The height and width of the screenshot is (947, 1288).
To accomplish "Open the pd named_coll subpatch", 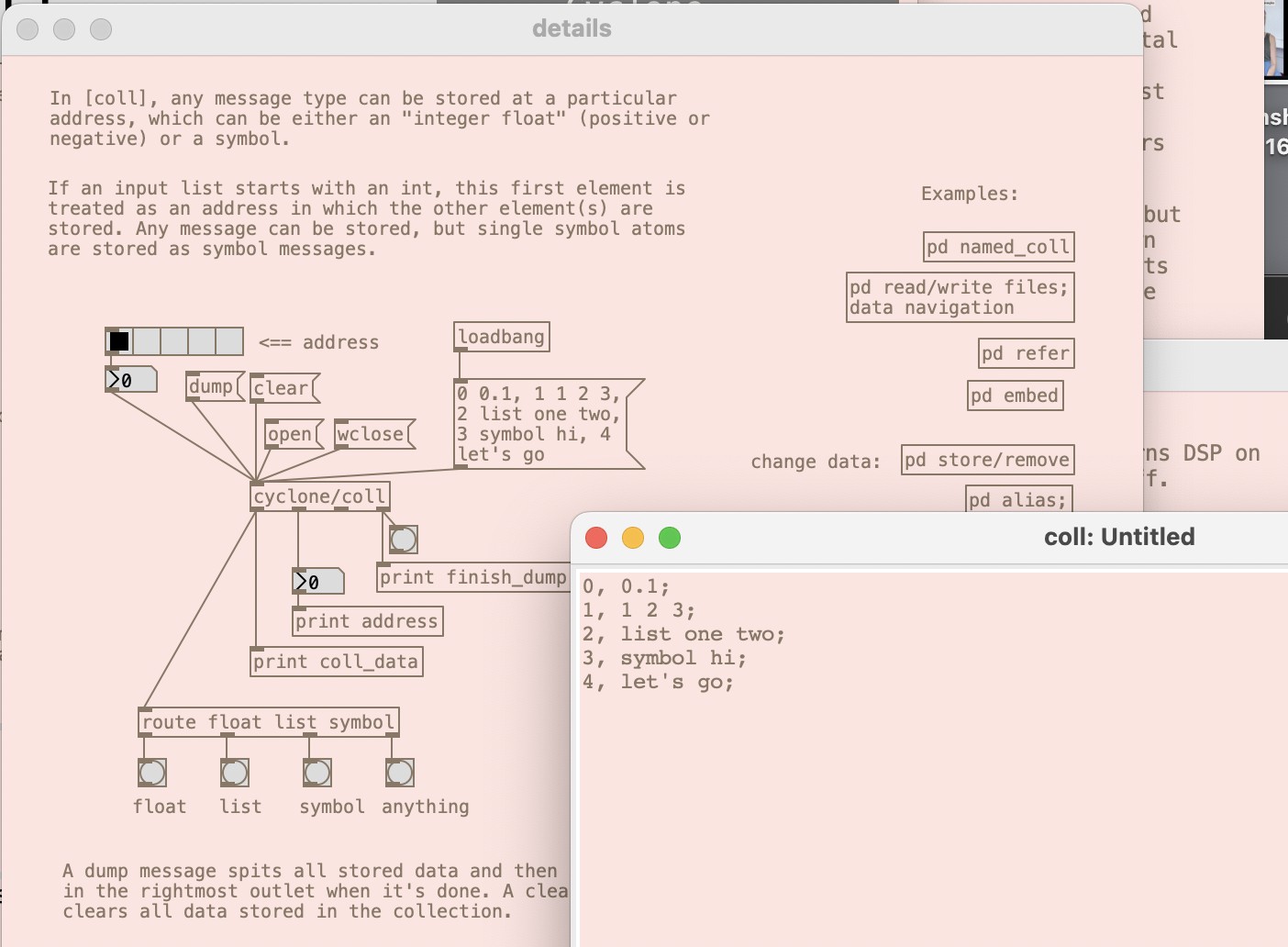I will point(998,247).
